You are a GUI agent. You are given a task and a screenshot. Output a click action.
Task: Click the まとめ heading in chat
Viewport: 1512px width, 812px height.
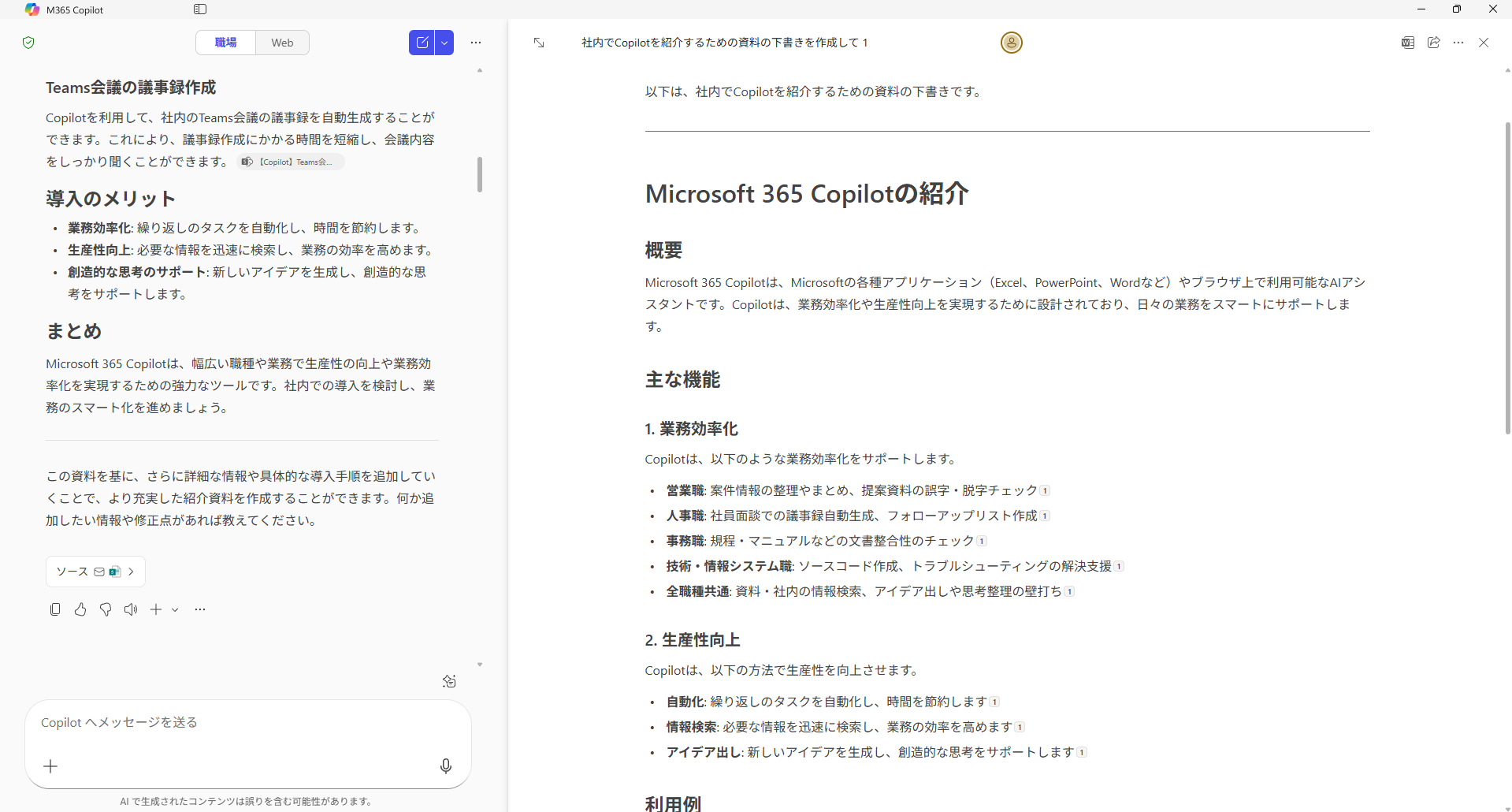pos(74,331)
